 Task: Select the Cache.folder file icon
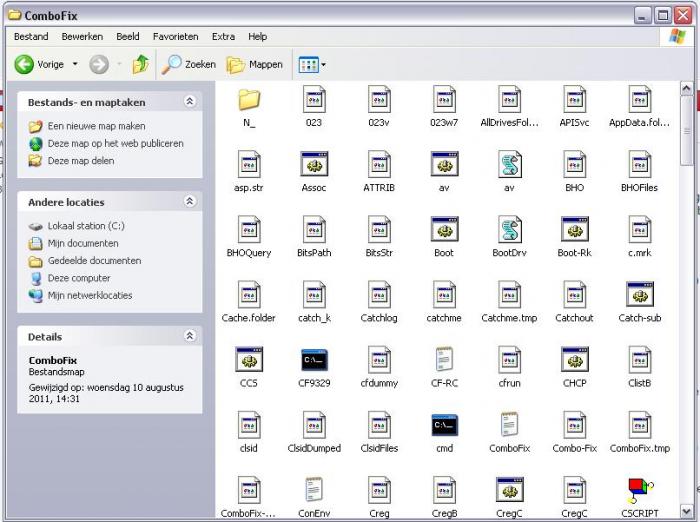[x=249, y=295]
